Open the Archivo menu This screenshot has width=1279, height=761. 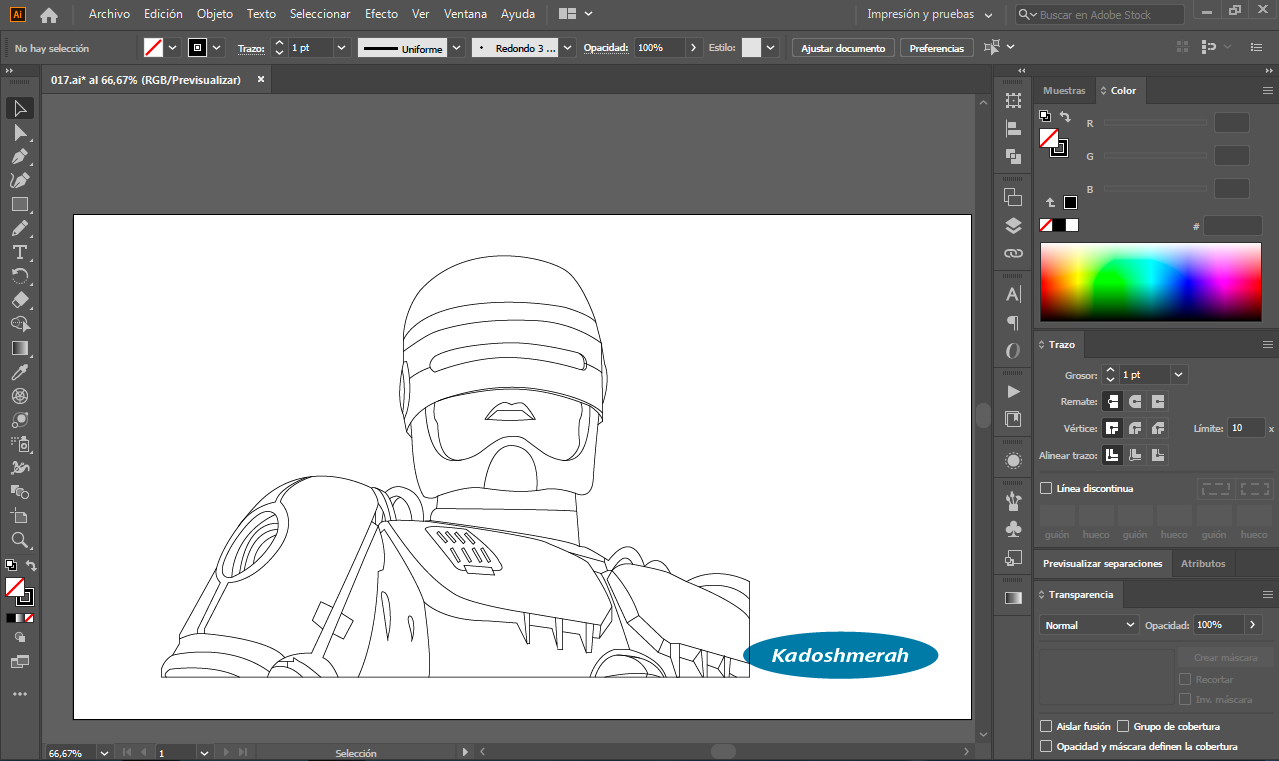point(109,14)
